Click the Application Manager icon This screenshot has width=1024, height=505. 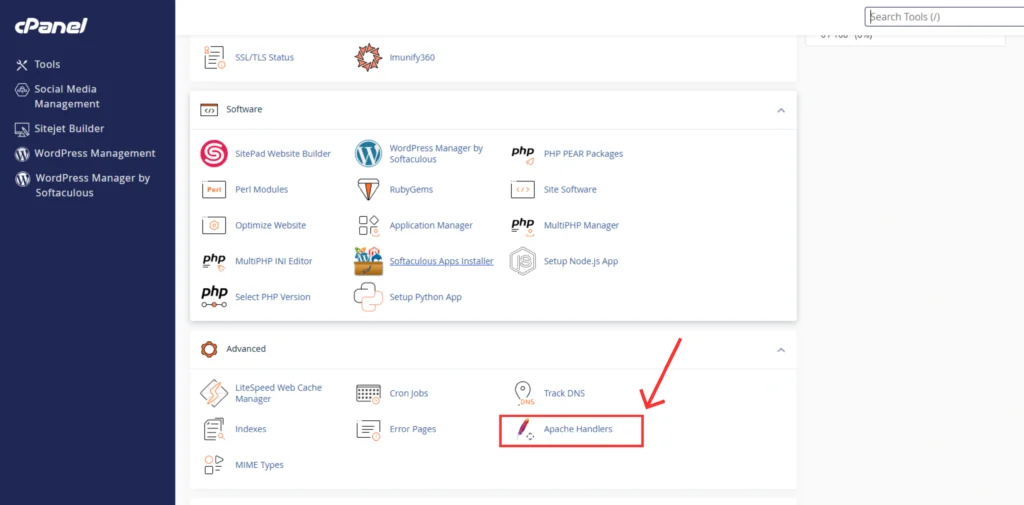pyautogui.click(x=369, y=225)
